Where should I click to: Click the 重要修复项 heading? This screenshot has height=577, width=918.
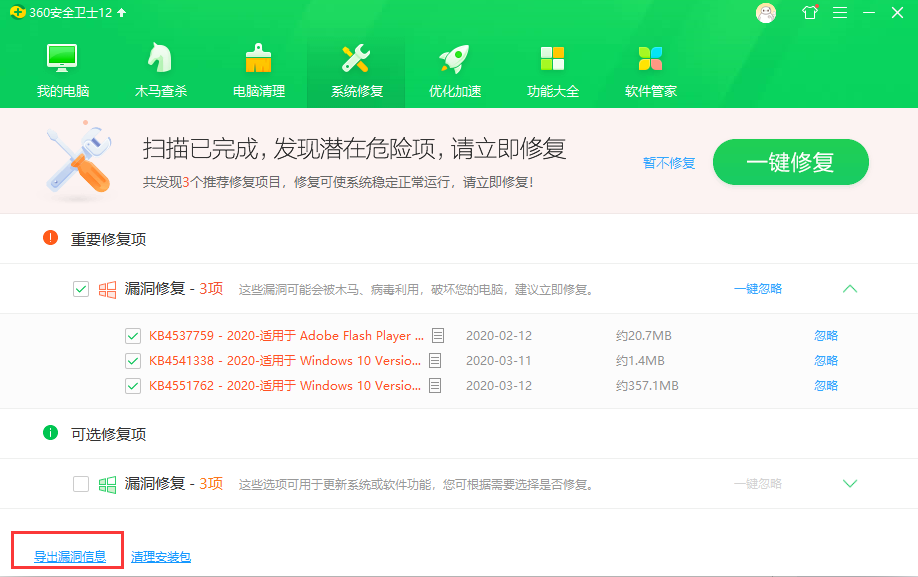tap(108, 239)
